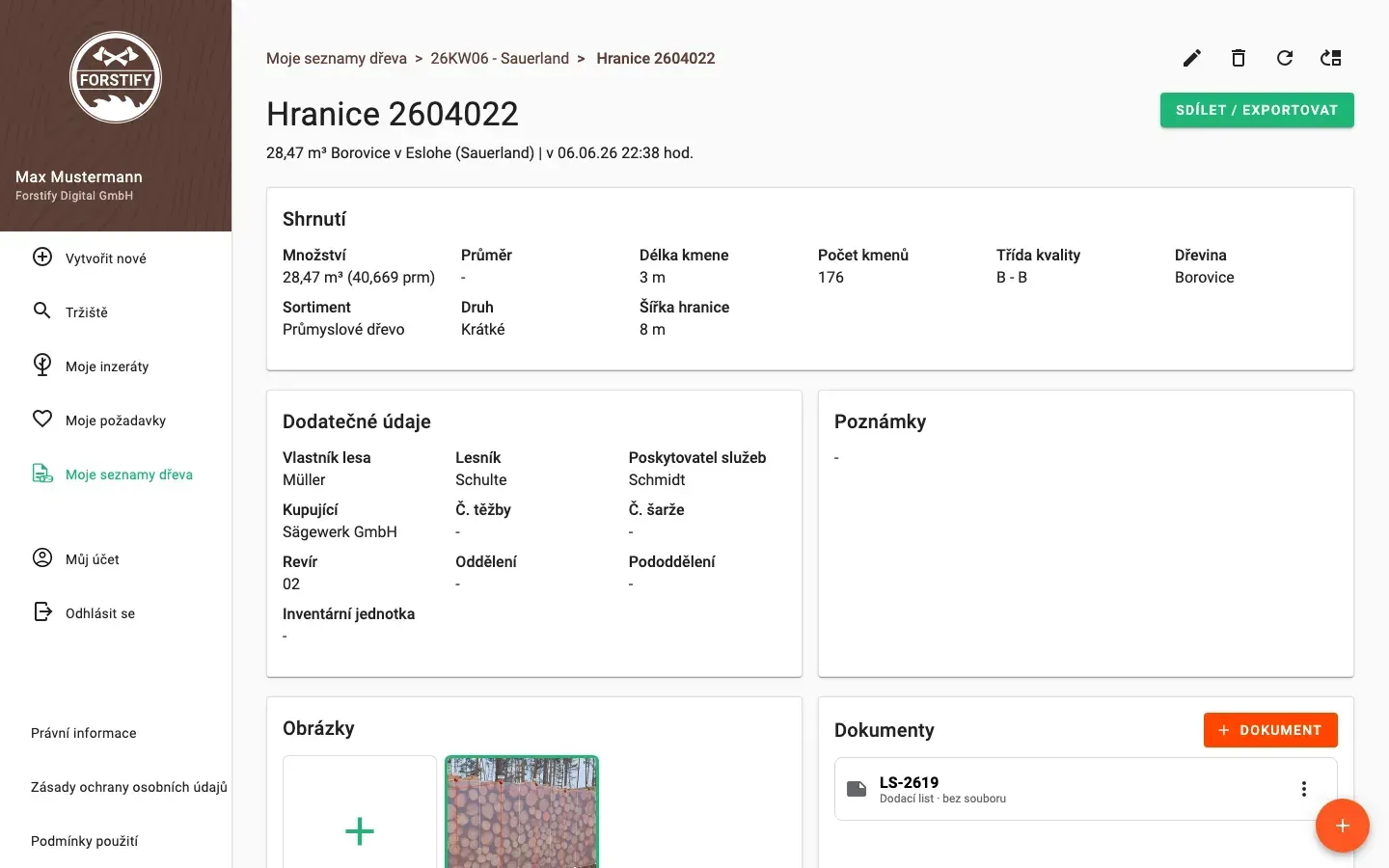This screenshot has width=1389, height=868.
Task: Click the move-to-list icon beside refresh
Action: pyautogui.click(x=1331, y=58)
